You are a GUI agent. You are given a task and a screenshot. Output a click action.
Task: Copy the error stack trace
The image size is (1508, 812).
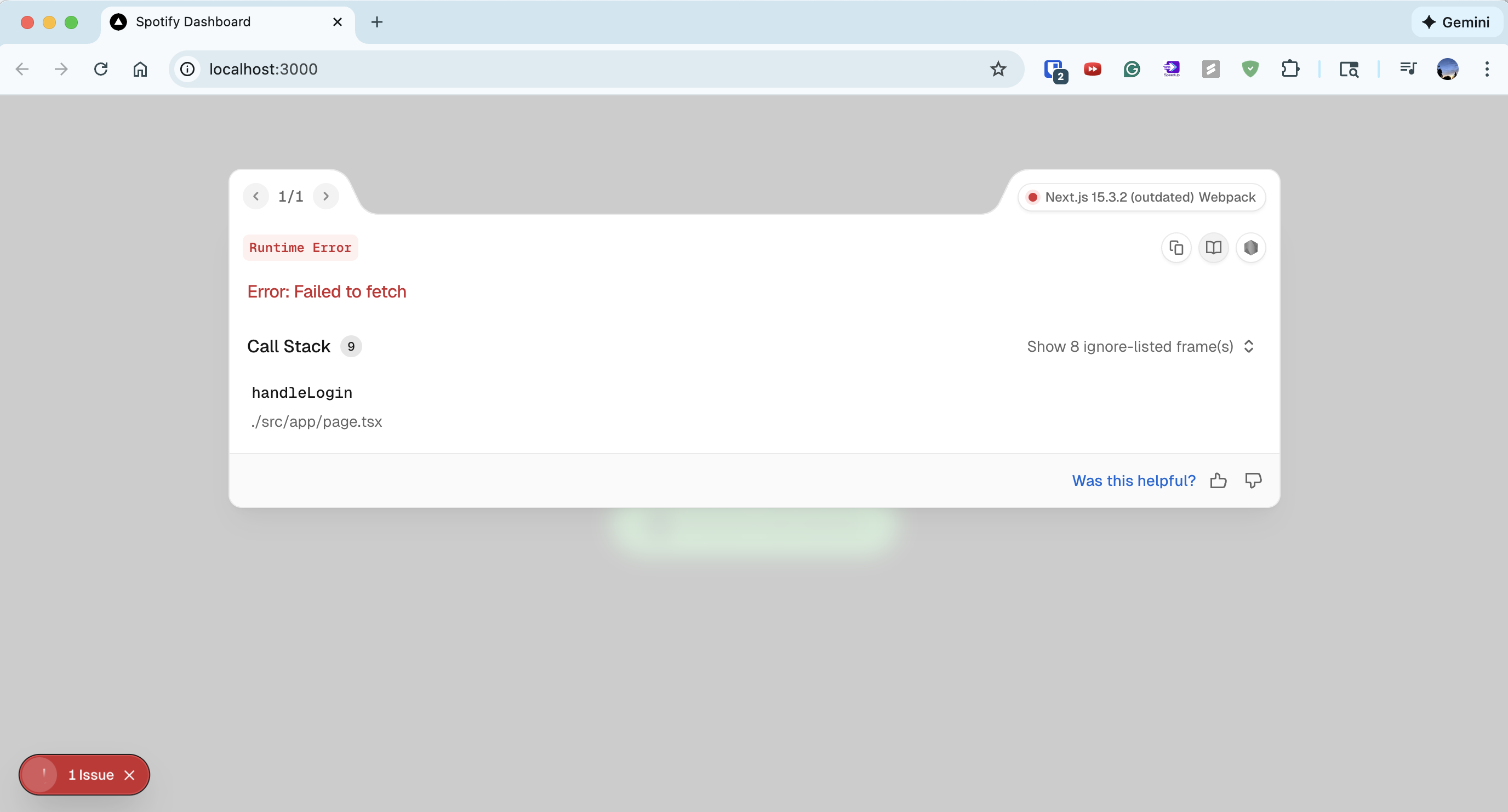1176,248
